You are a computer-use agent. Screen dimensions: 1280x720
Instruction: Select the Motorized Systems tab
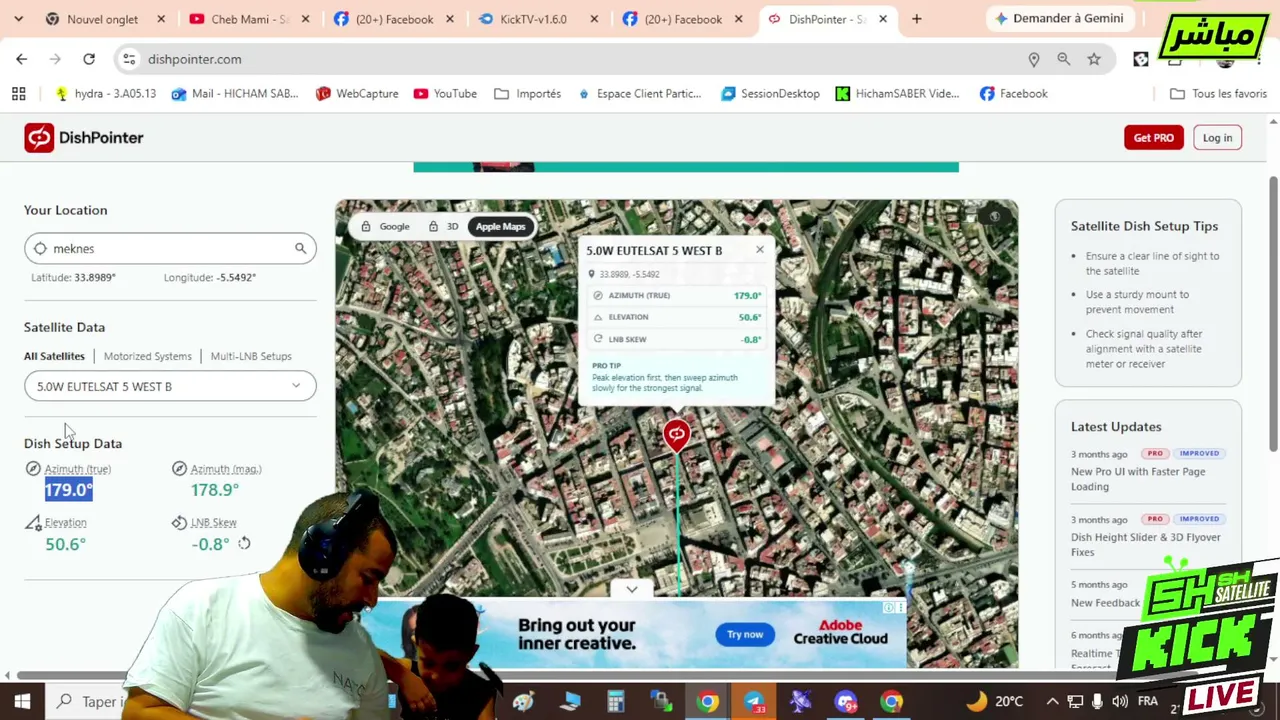[x=147, y=356]
